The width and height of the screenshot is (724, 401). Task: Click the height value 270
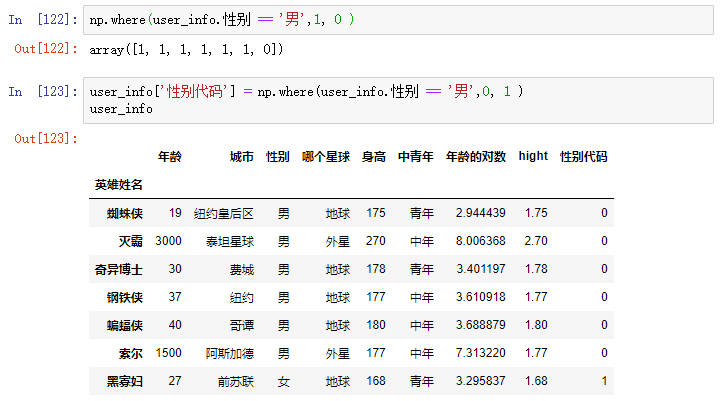376,241
